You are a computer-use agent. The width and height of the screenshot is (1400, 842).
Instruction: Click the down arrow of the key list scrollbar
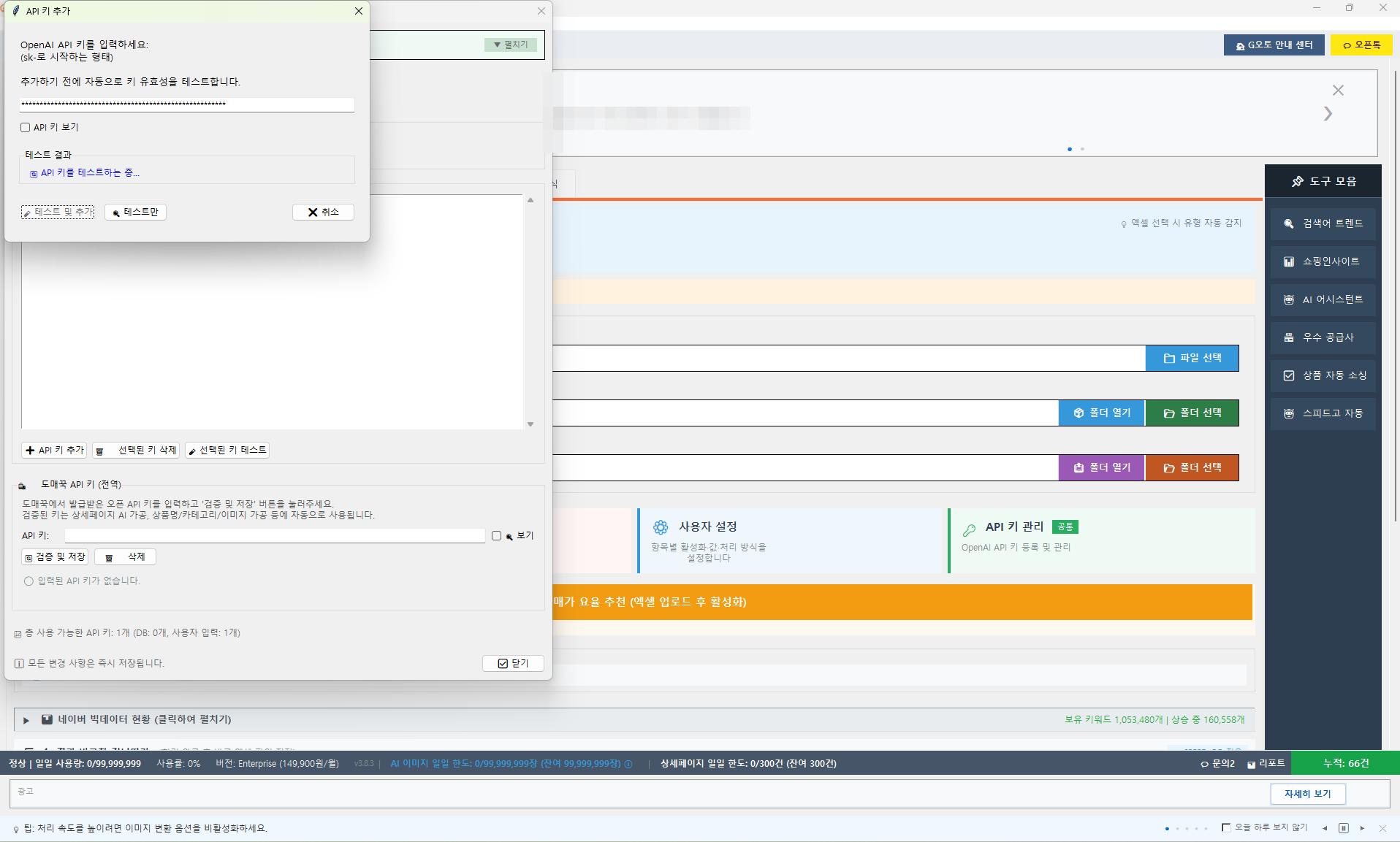click(530, 424)
